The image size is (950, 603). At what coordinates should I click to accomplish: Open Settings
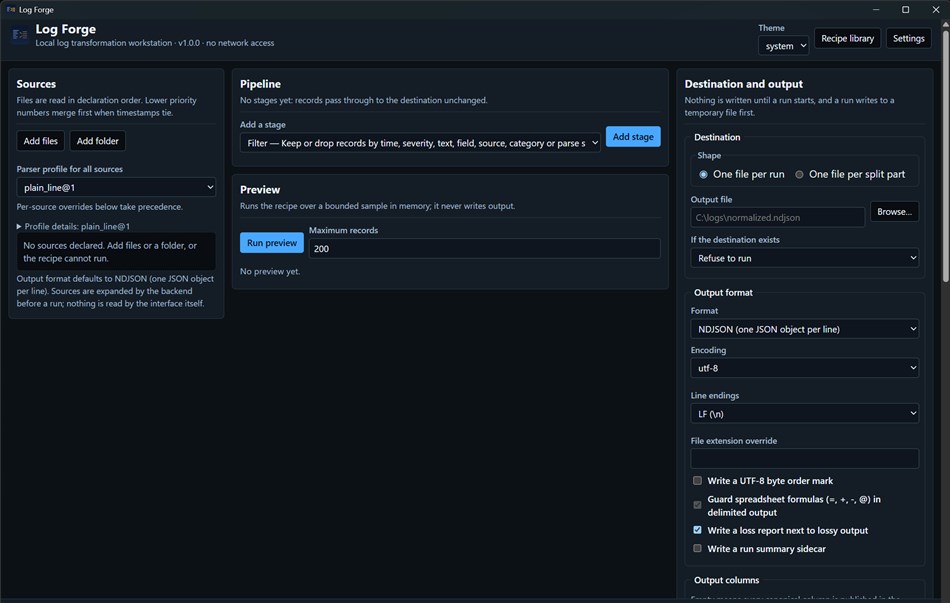908,38
